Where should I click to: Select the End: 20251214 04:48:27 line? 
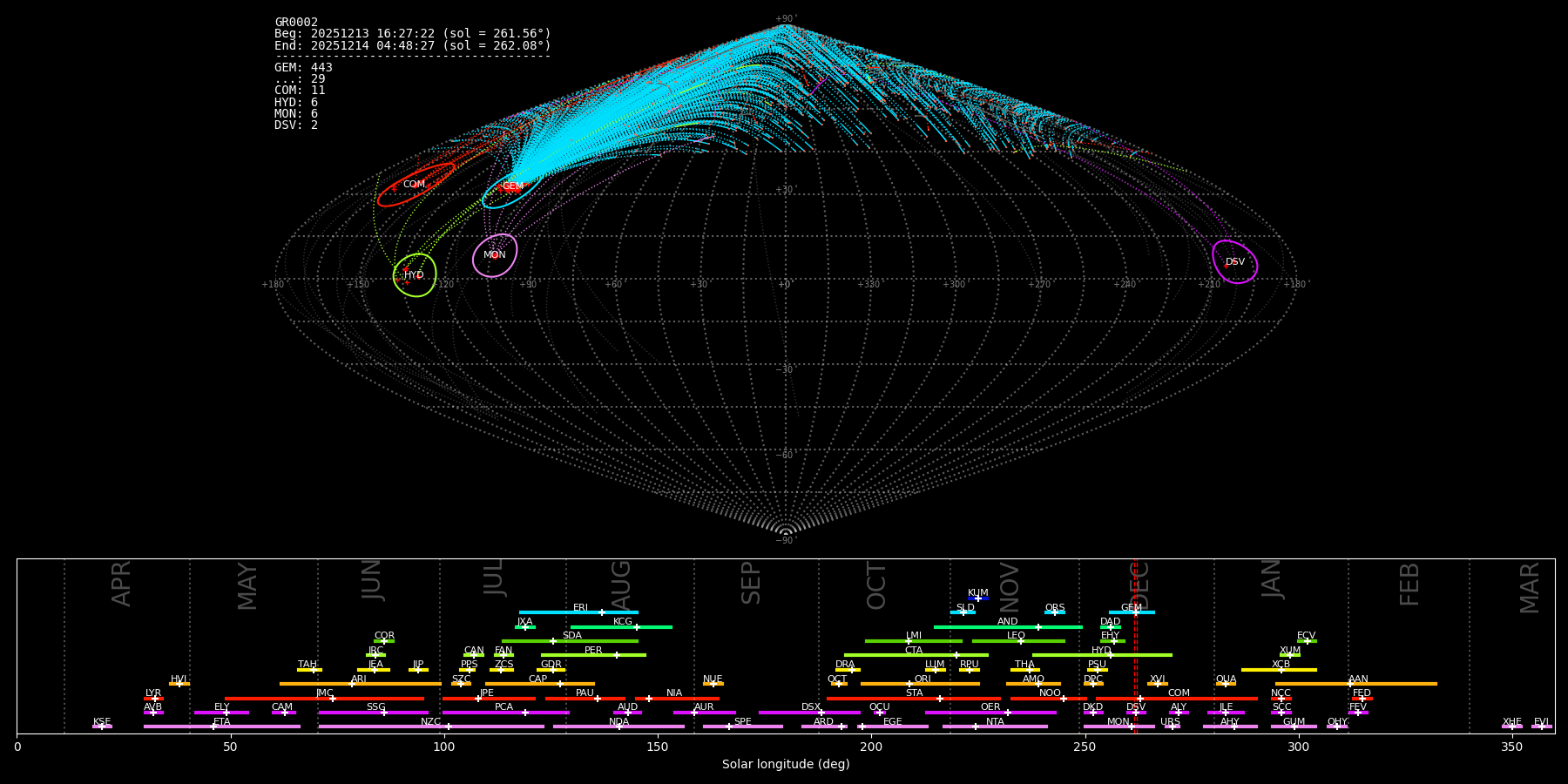(413, 45)
